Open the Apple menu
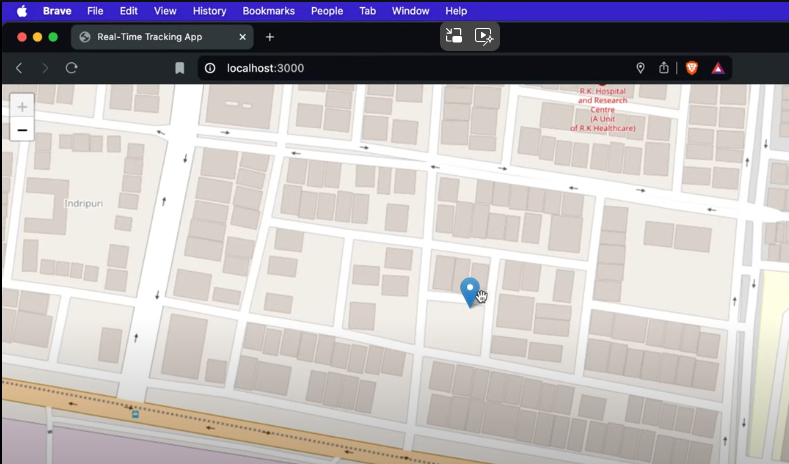 click(x=22, y=11)
